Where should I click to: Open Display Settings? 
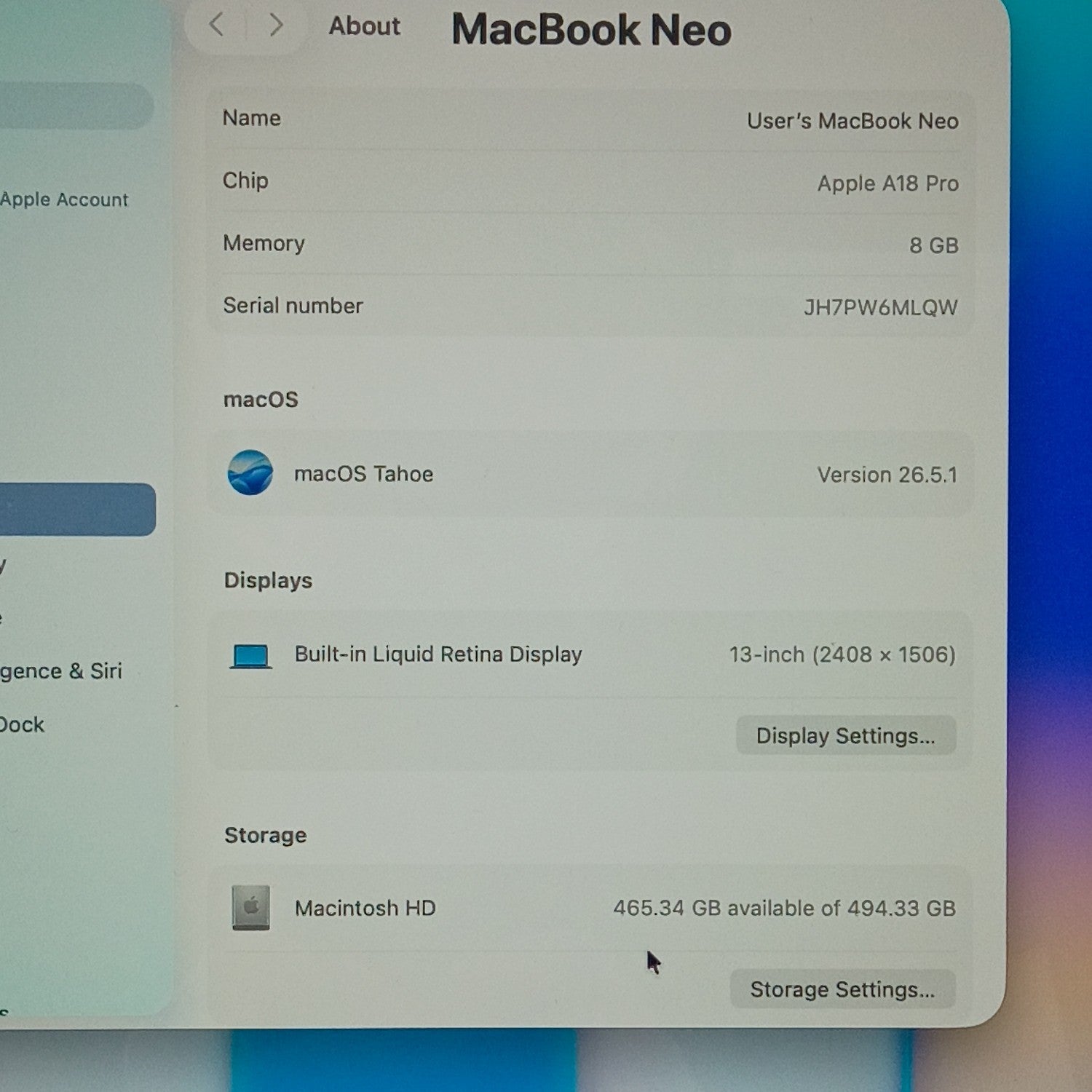(846, 735)
